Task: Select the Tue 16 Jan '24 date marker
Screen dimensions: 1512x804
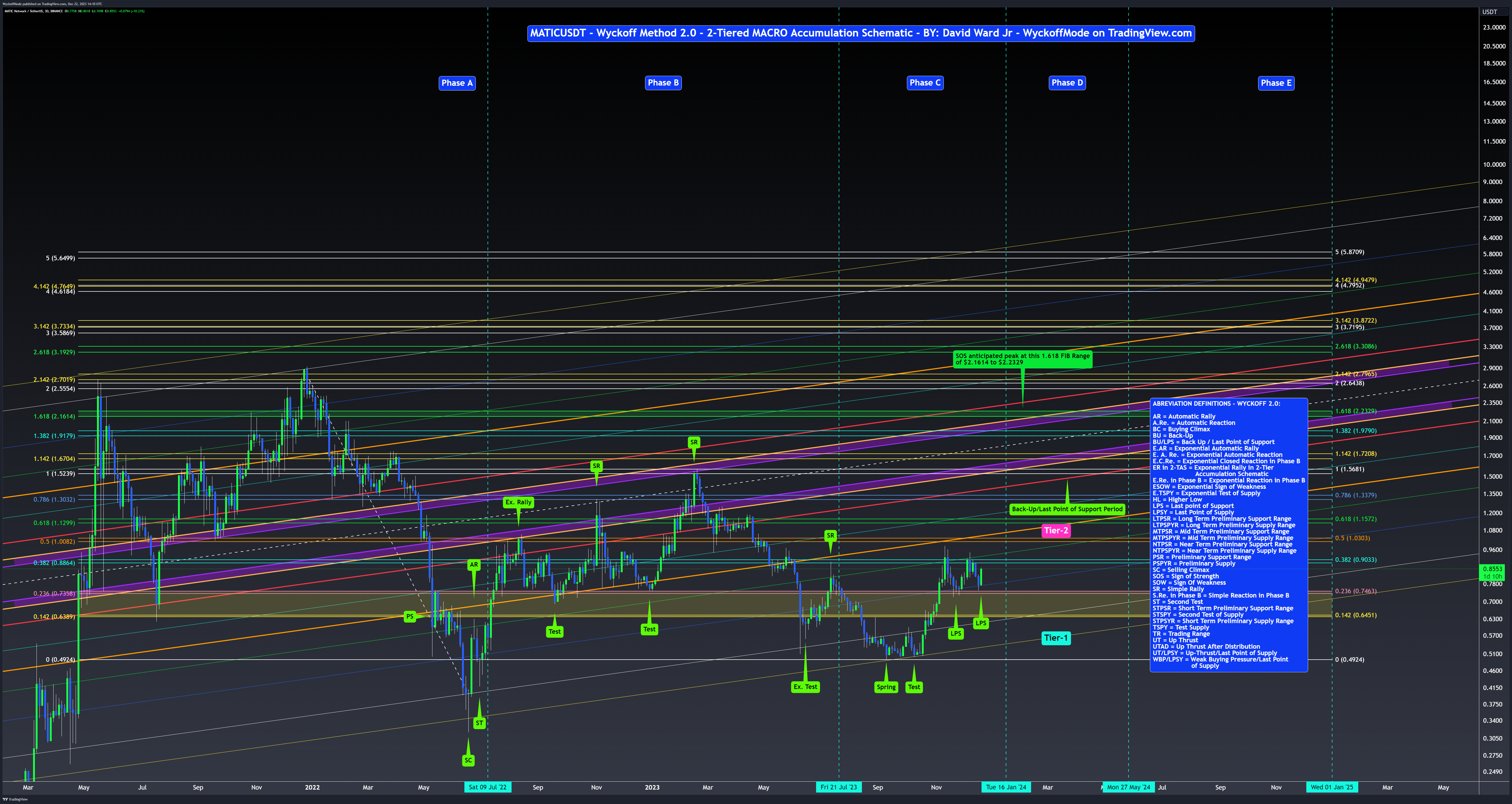Action: [x=1006, y=787]
